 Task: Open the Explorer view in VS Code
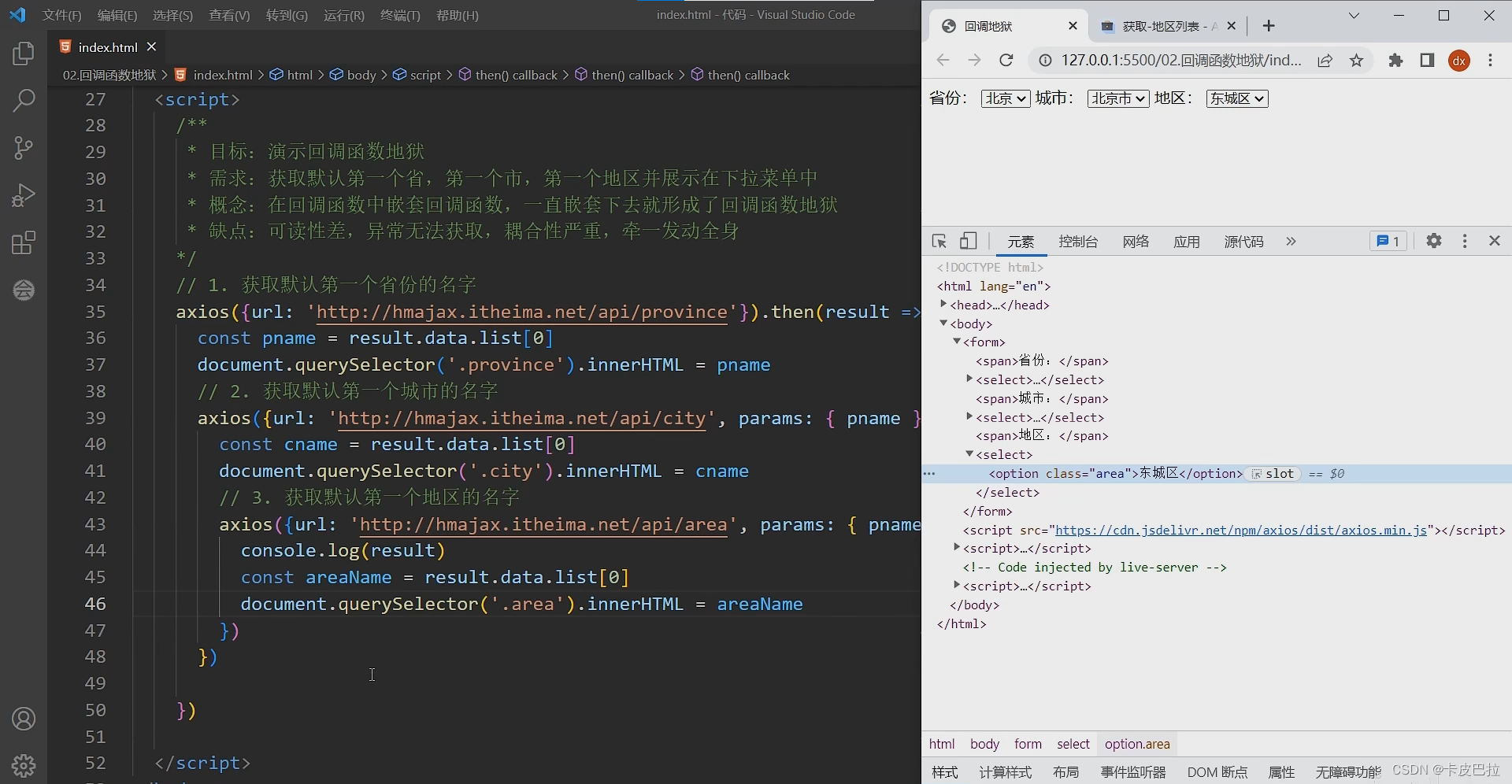point(24,54)
